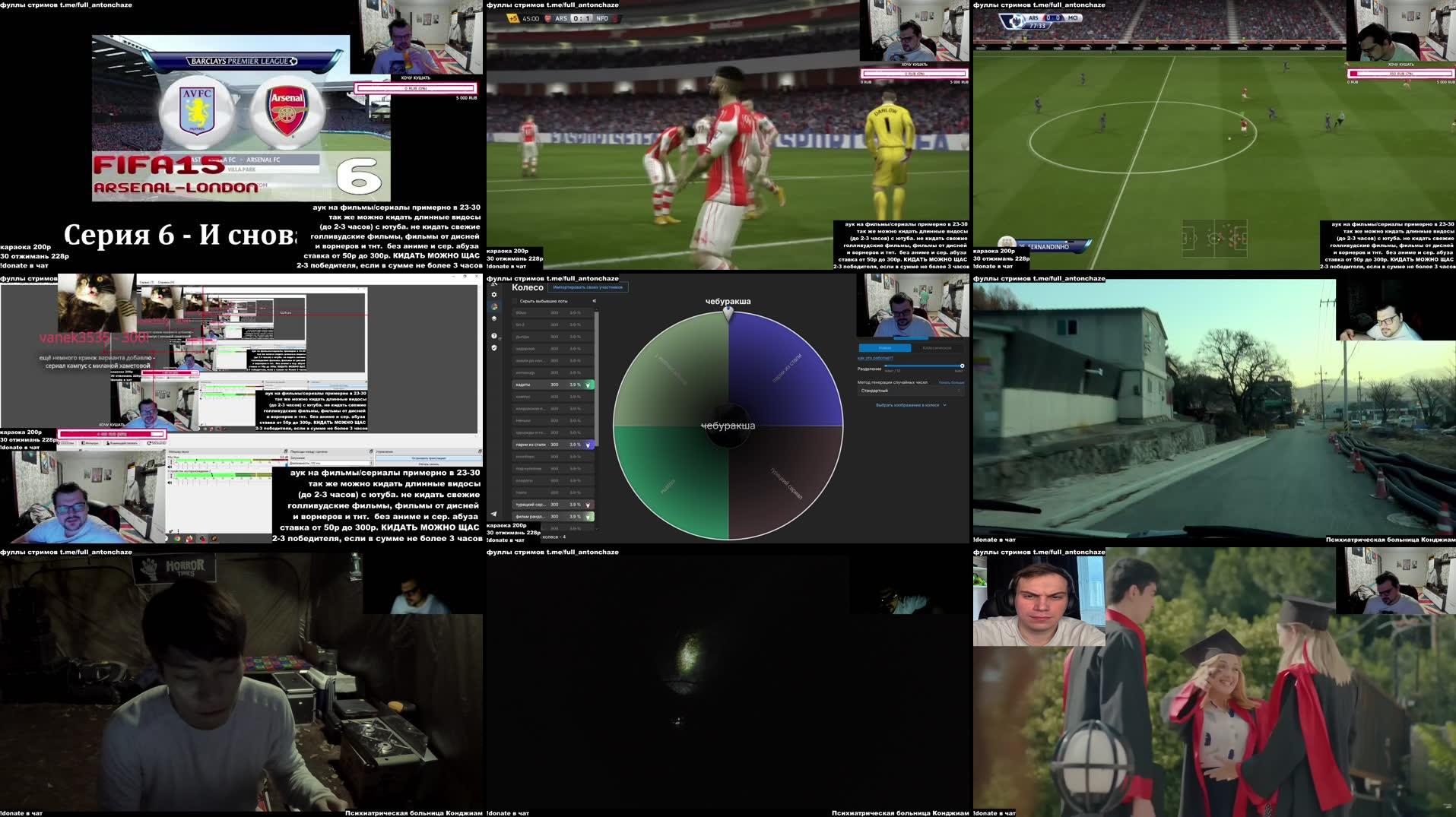Click the Telegram paper-plane icon at sidebar bottom
Viewport: 1456px width, 817px height.
pyautogui.click(x=494, y=514)
